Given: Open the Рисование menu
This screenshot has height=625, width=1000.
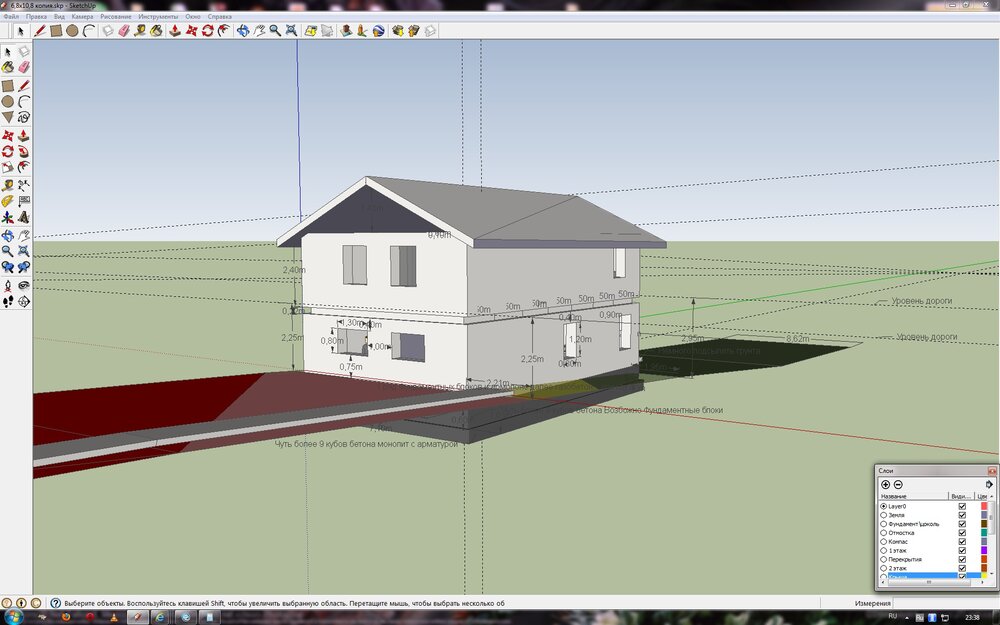Looking at the screenshot, I should 116,17.
